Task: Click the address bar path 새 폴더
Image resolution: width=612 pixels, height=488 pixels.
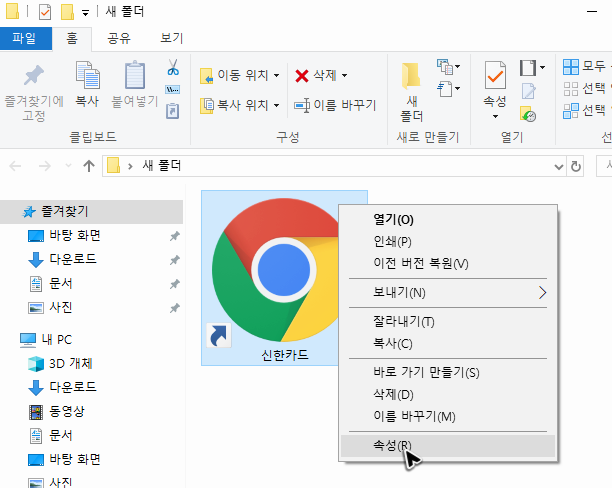Action: (162, 166)
